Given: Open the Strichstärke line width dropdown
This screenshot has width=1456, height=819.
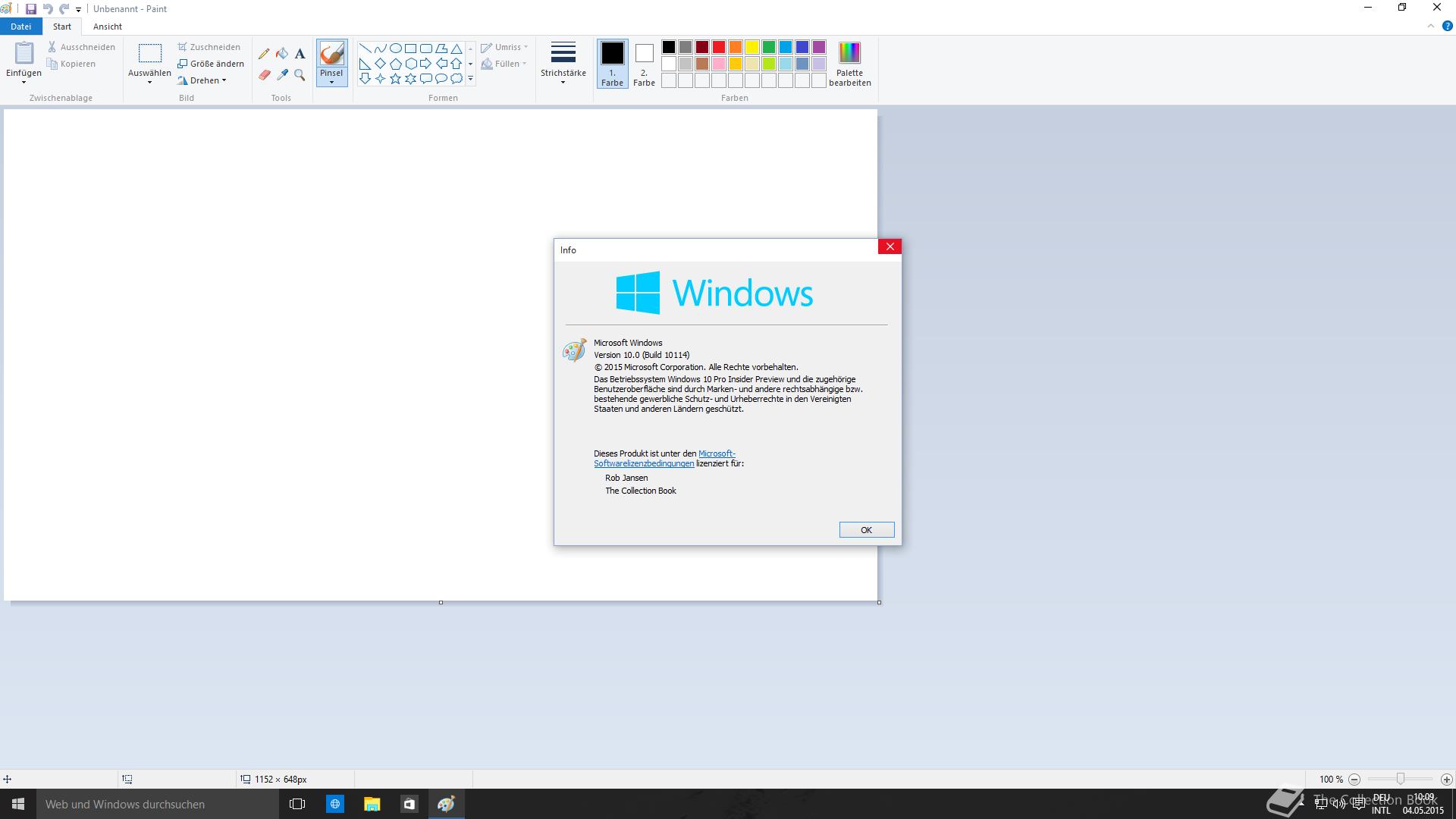Looking at the screenshot, I should pyautogui.click(x=563, y=64).
